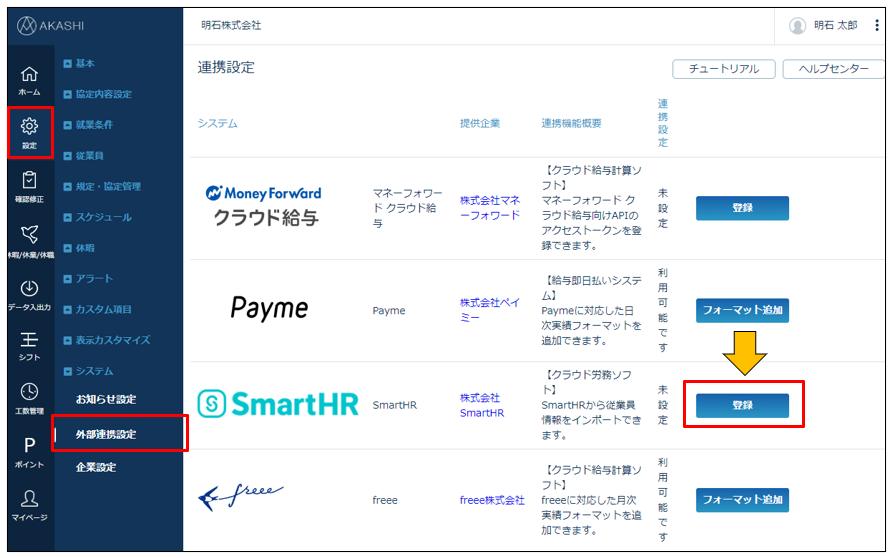Image resolution: width=892 pixels, height=558 pixels.
Task: Expand the 就業条件 section
Action: pyautogui.click(x=94, y=125)
